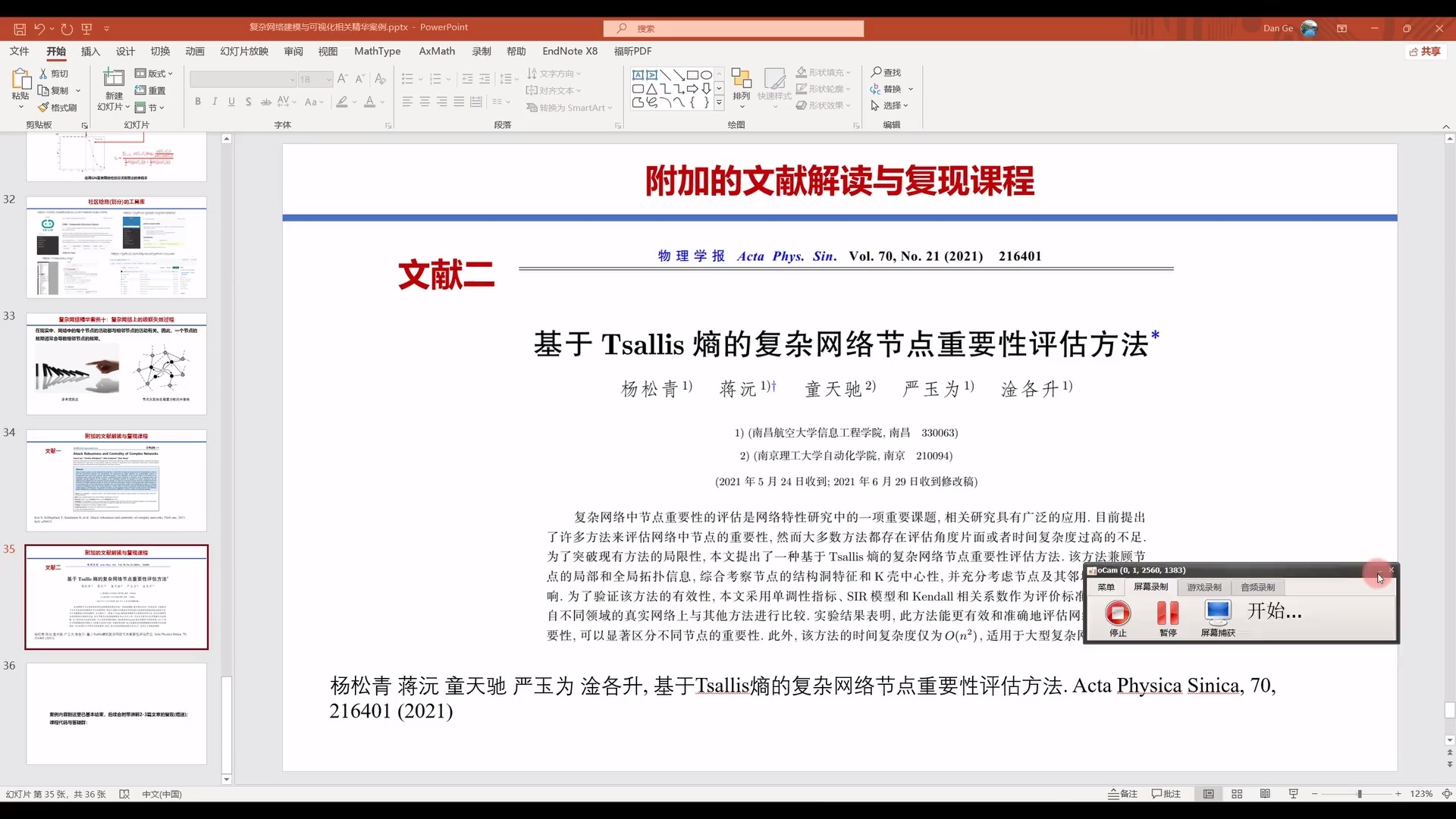
Task: Switch to the reading view icon
Action: [1265, 794]
